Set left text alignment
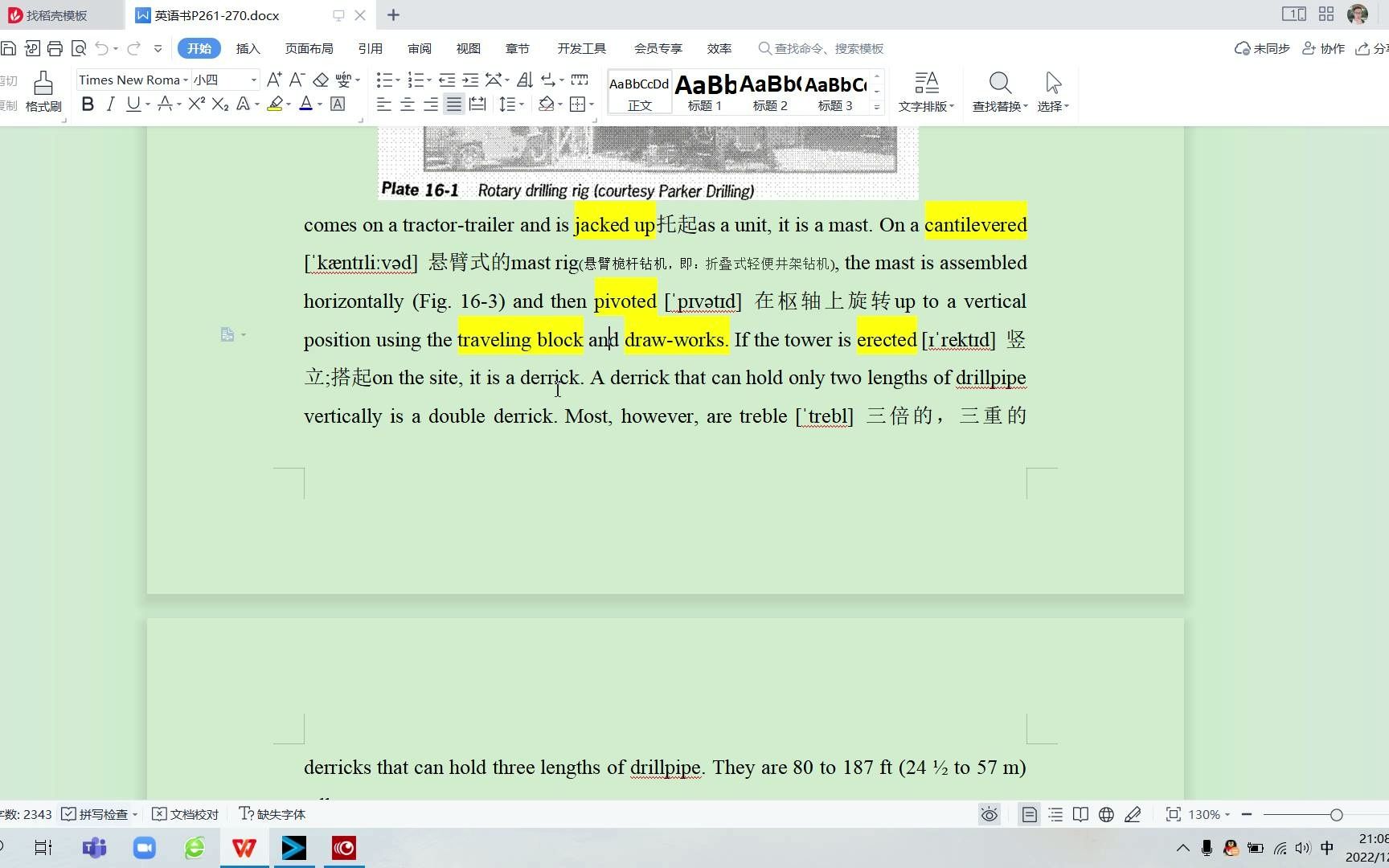 384,104
